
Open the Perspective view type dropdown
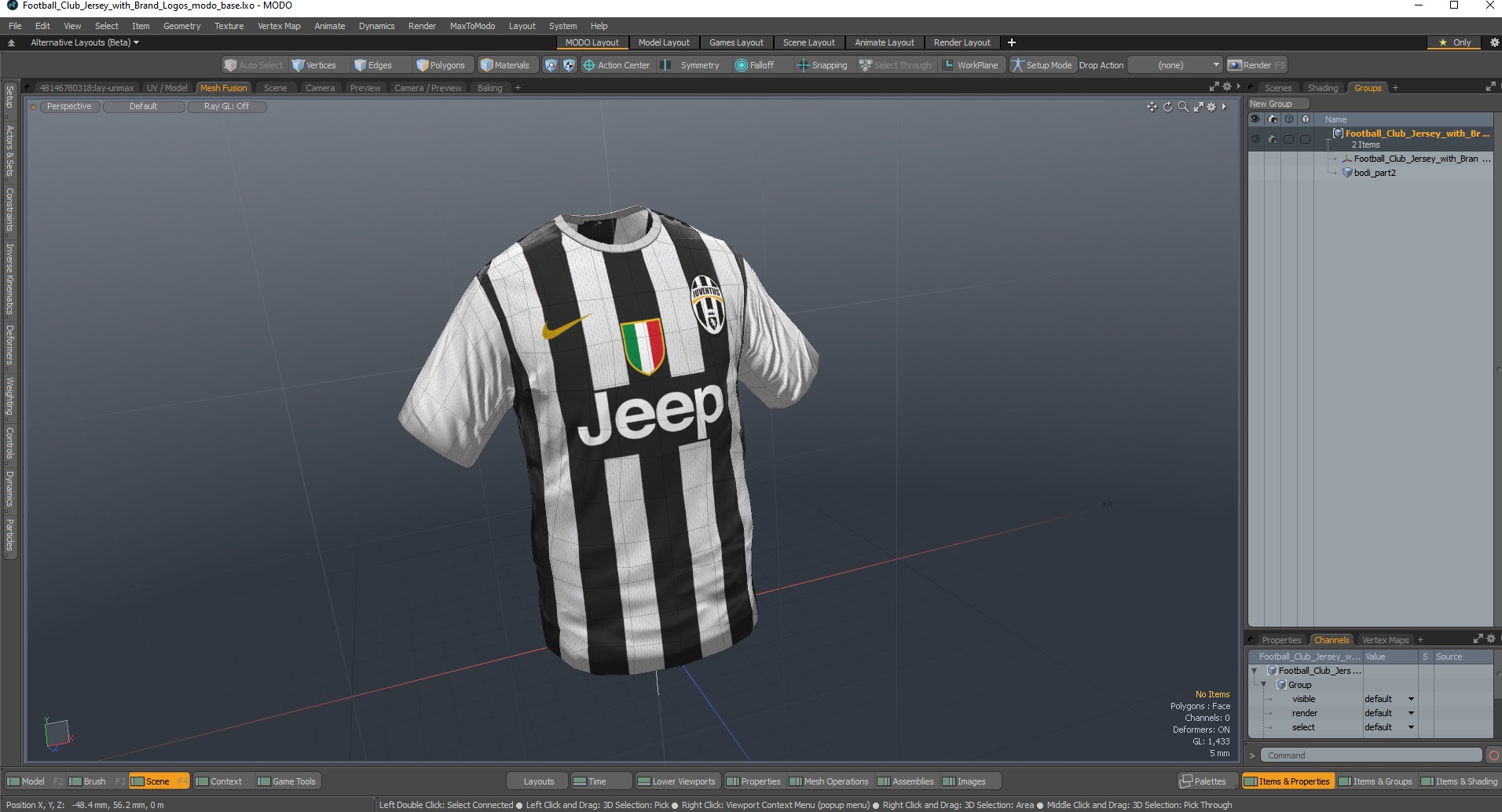[69, 107]
